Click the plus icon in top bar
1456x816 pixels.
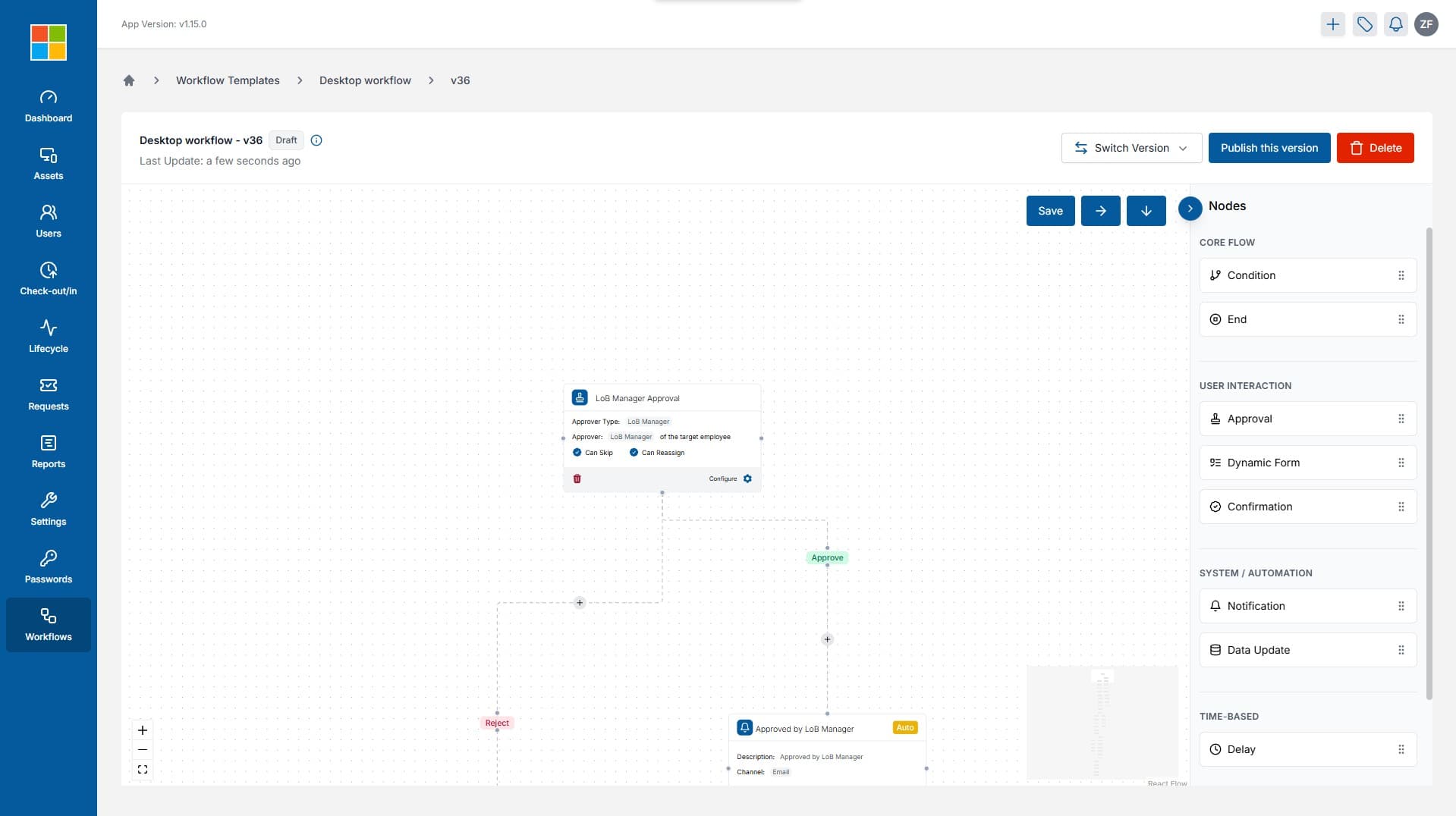1333,24
